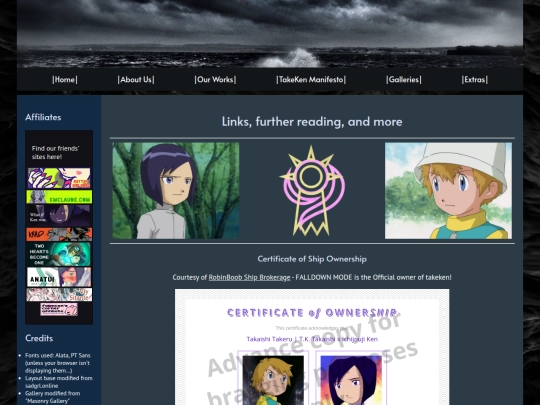Viewport: 540px width, 405px height.
Task: Follow the RobinBoob Ship Brokerage link
Action: coord(249,277)
